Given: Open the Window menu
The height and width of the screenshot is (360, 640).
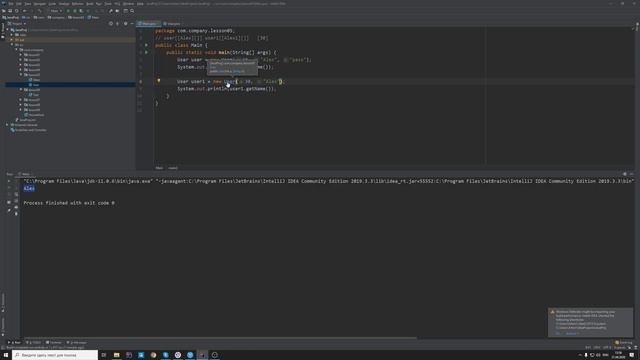Looking at the screenshot, I should coord(128,4).
